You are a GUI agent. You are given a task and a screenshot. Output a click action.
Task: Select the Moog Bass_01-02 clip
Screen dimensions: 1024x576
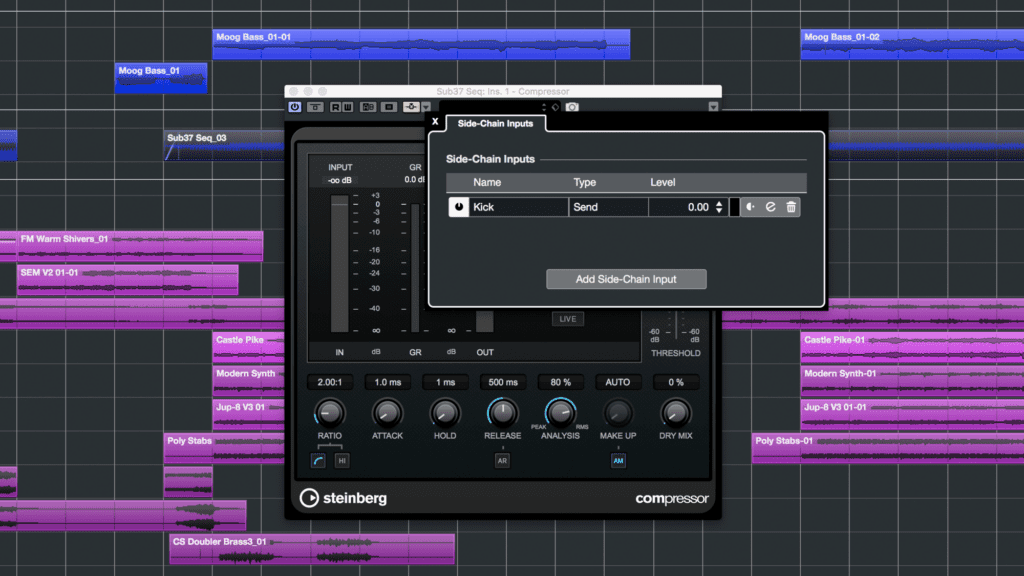point(912,44)
